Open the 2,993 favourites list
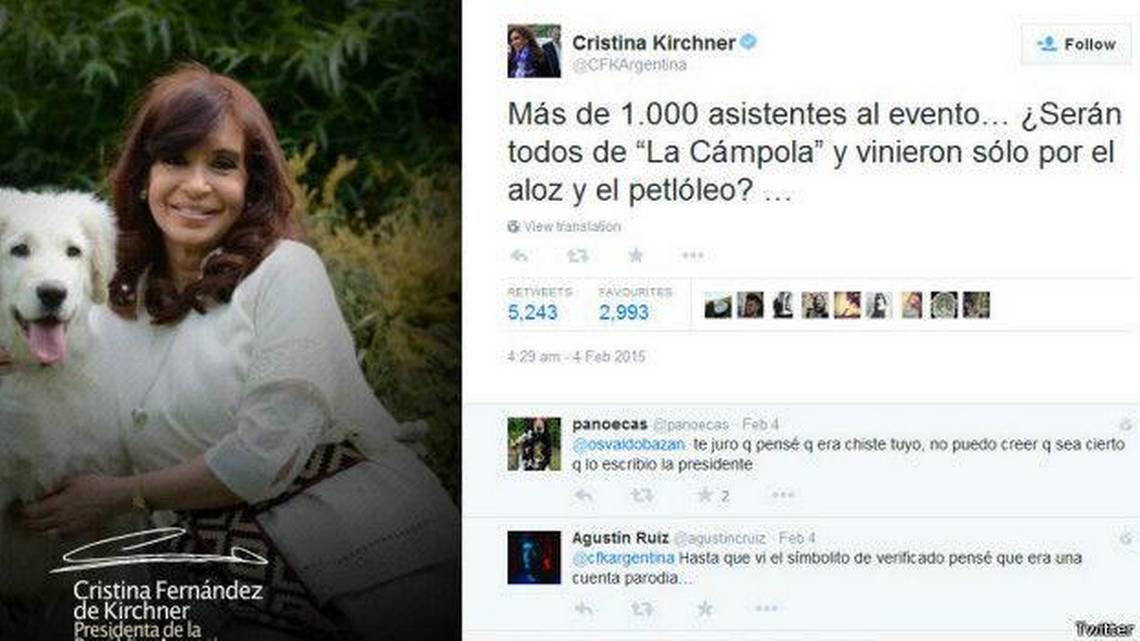Screen dimensions: 1140x641 pyautogui.click(x=635, y=305)
